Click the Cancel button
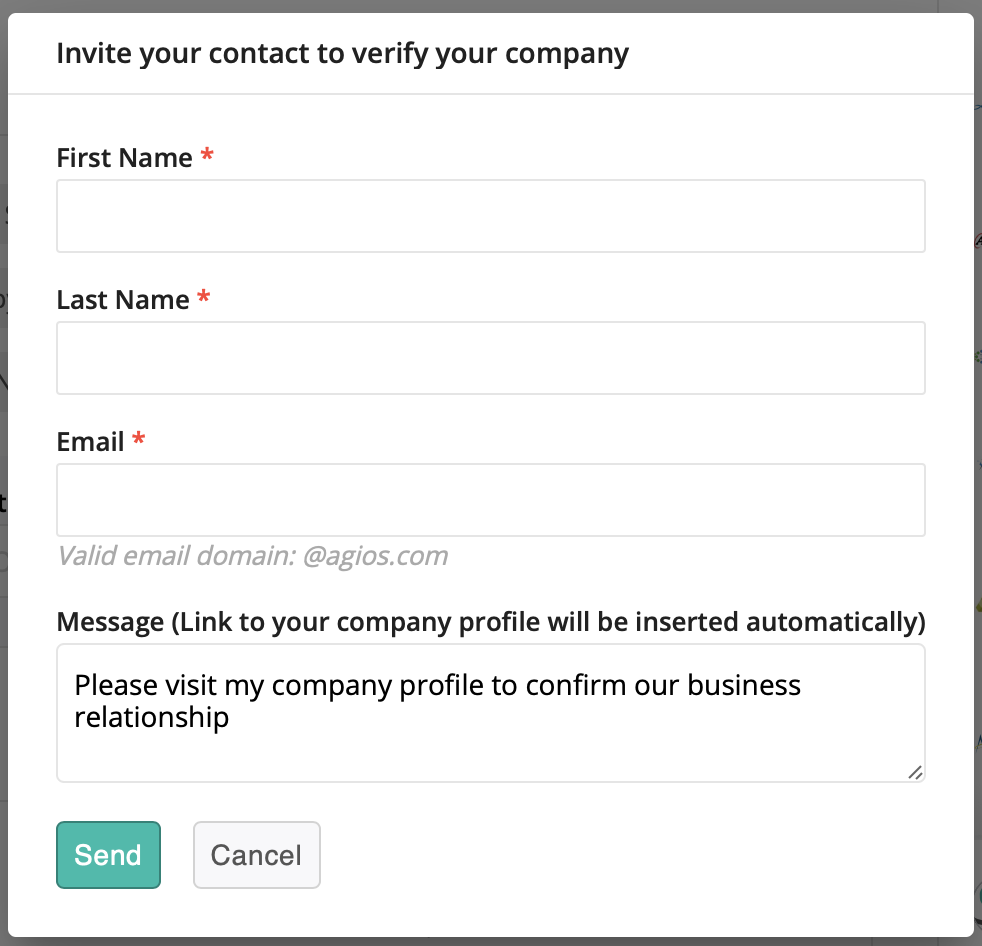Viewport: 982px width, 946px height. coord(256,855)
